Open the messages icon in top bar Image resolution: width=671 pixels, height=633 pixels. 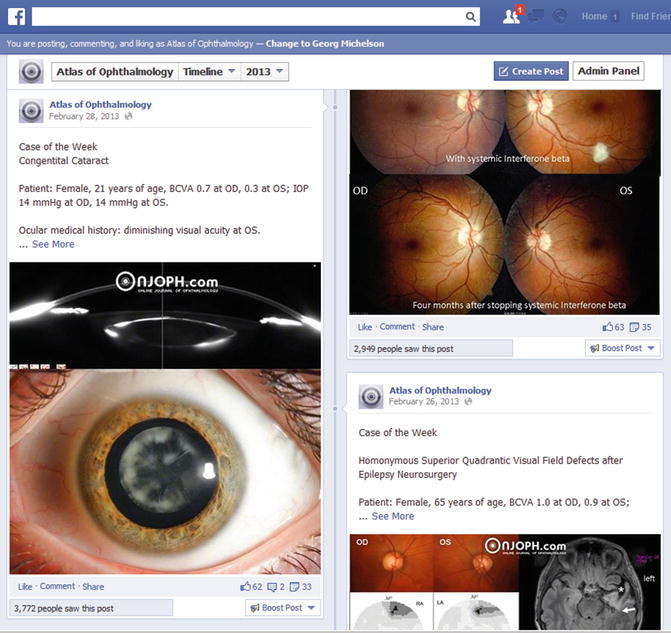[537, 16]
